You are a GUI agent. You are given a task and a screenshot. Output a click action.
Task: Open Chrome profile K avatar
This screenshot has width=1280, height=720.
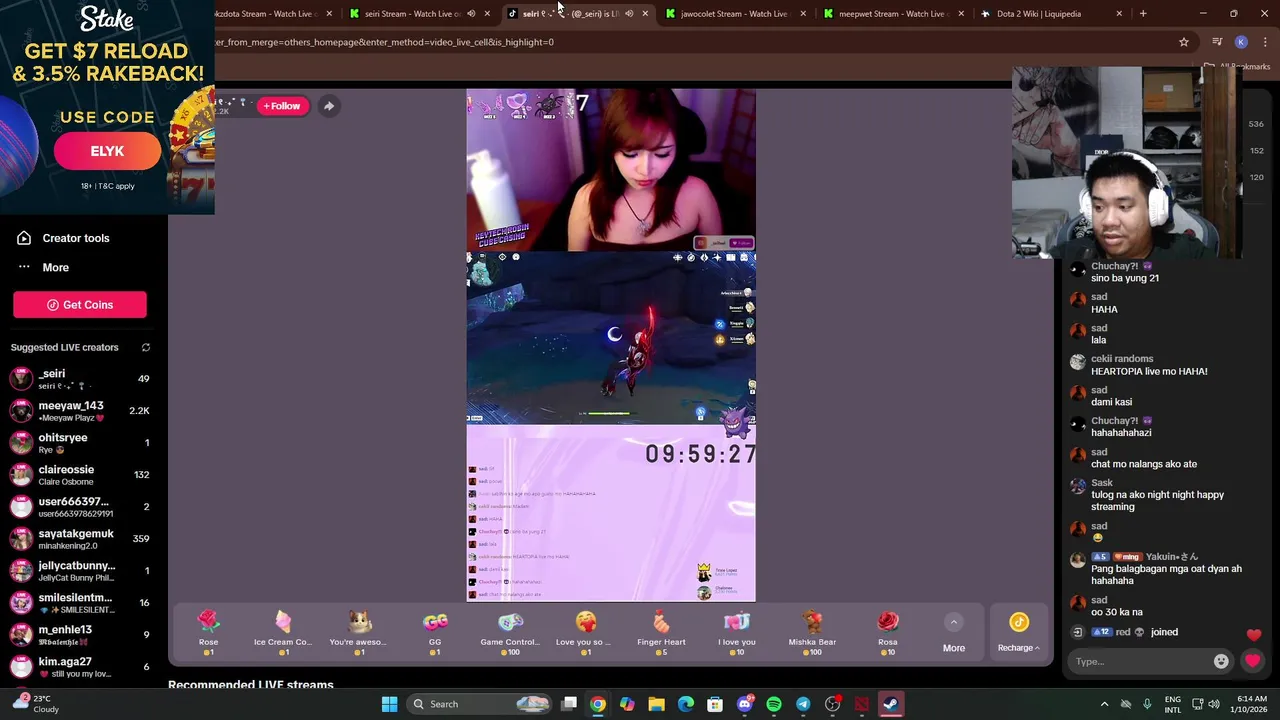[x=1241, y=42]
